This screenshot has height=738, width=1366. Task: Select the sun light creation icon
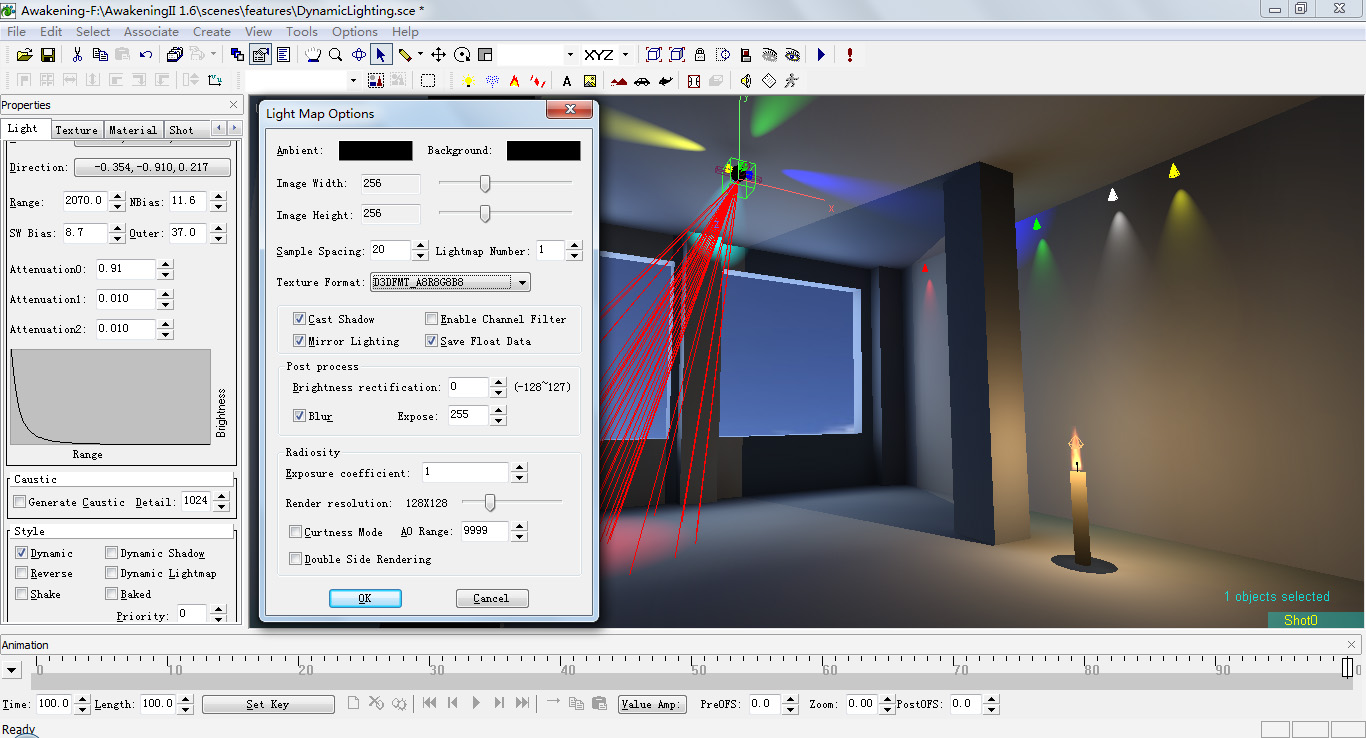(x=468, y=81)
